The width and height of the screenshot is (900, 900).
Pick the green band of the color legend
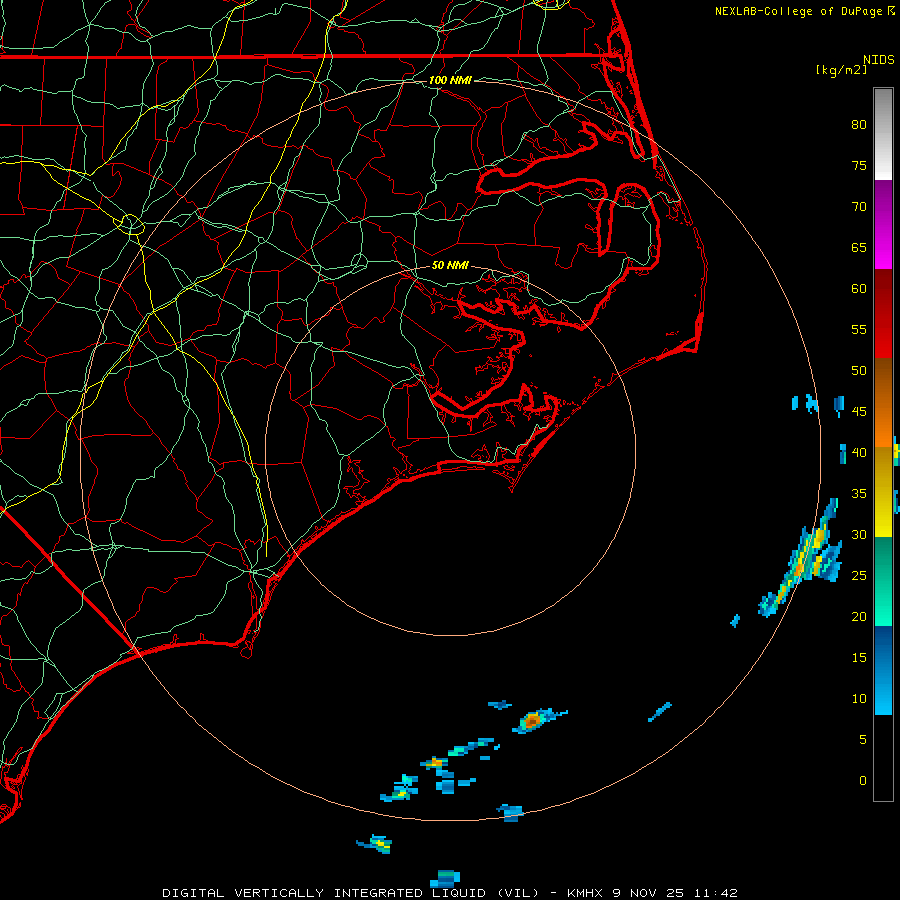[883, 581]
